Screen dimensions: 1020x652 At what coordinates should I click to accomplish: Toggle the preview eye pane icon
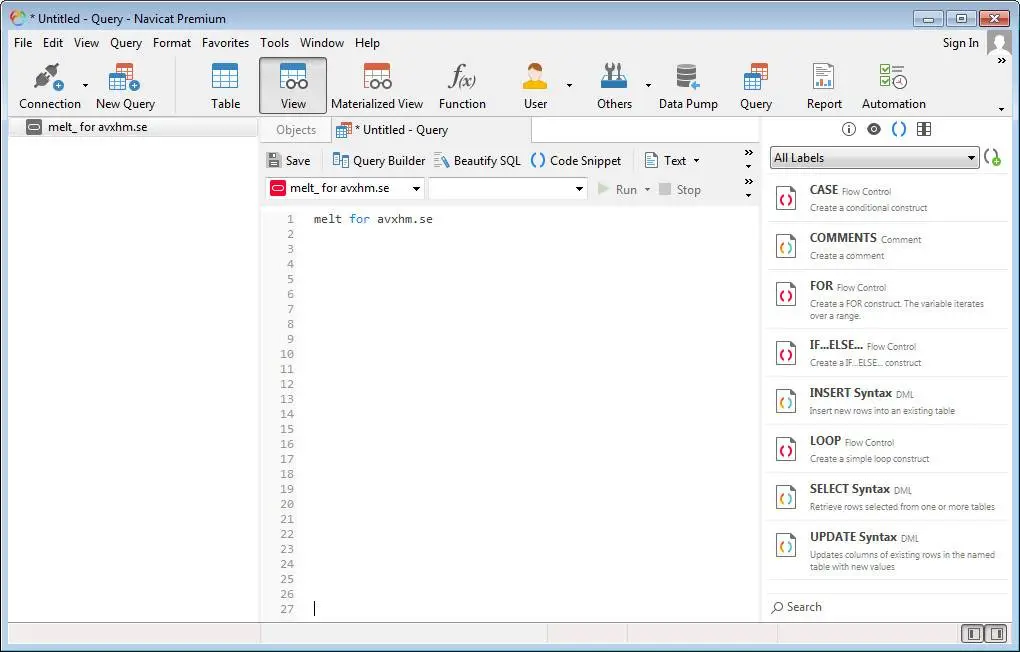coord(874,129)
